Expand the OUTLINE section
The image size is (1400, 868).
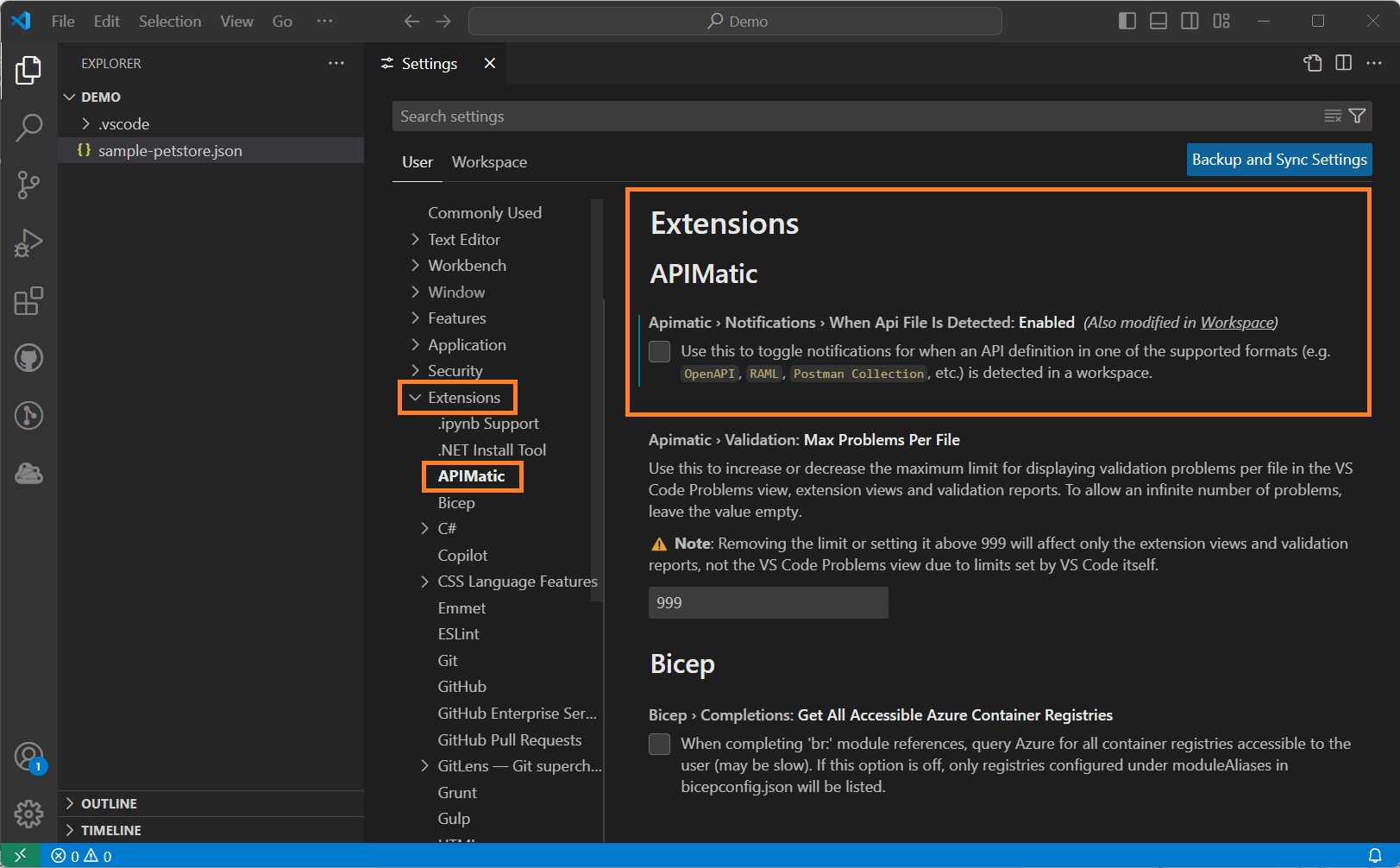point(71,803)
